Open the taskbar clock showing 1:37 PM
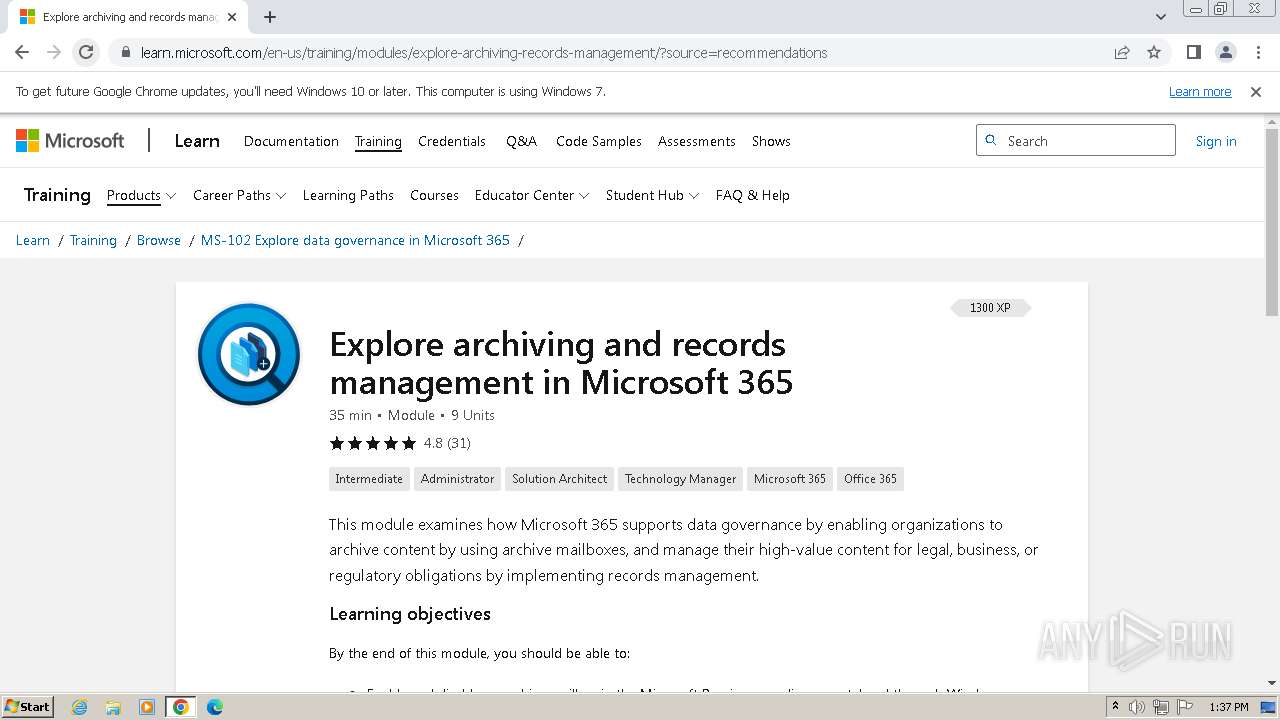Screen dimensions: 1280x720 tap(1229, 707)
